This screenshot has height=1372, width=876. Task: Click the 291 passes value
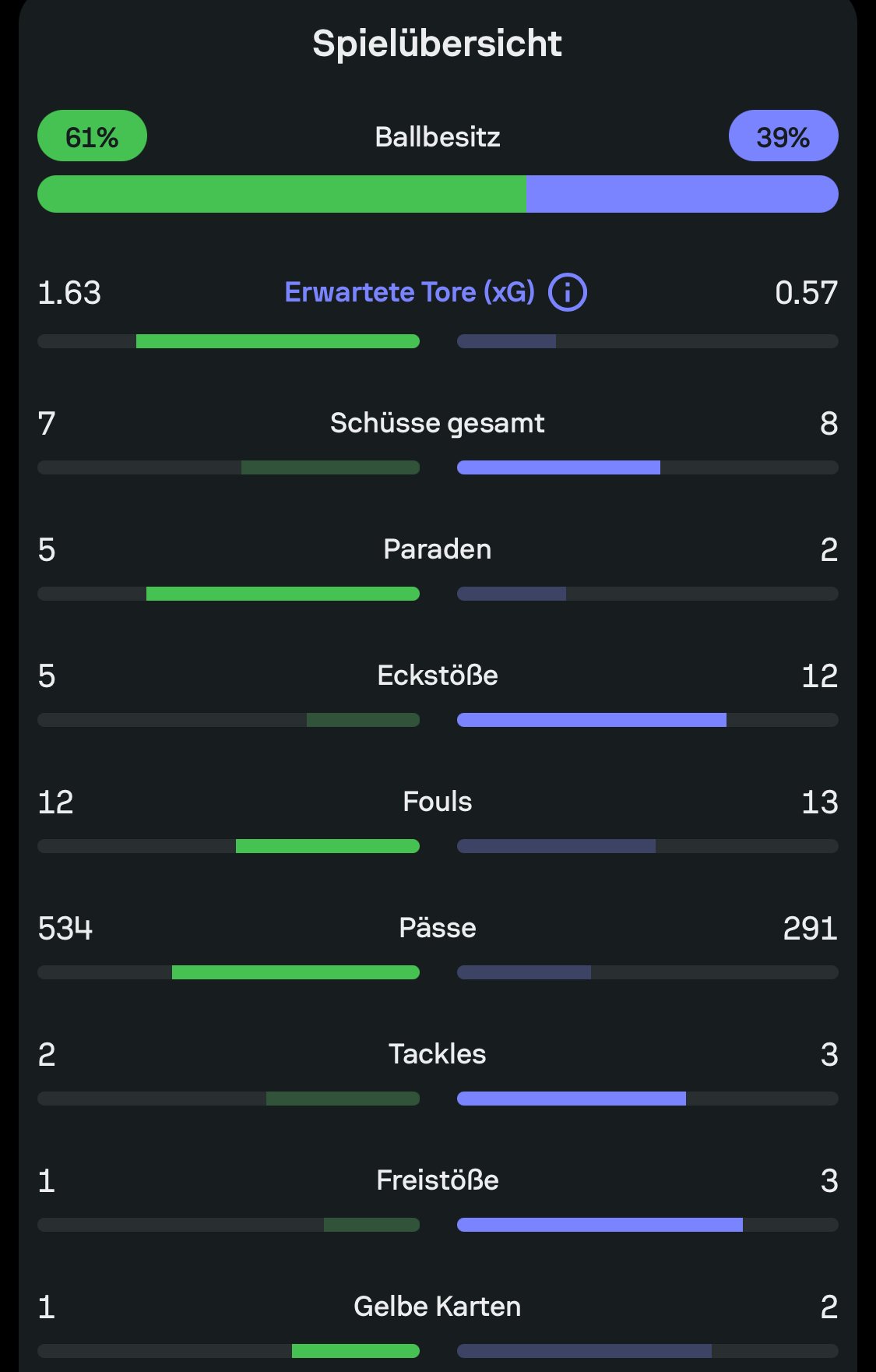pos(810,928)
